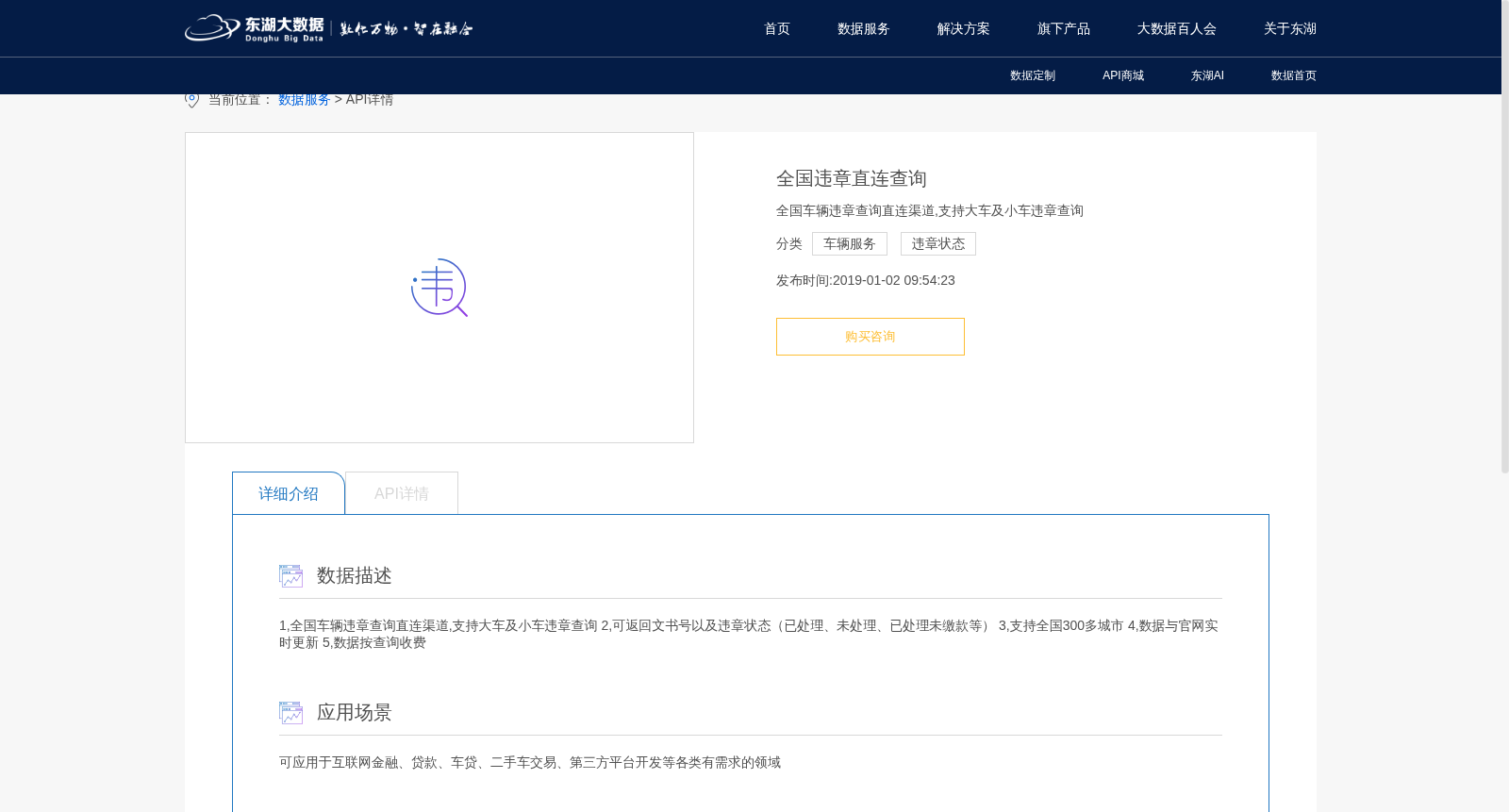Click the API详情 breadcrumb text
Image resolution: width=1509 pixels, height=812 pixels.
pyautogui.click(x=370, y=100)
